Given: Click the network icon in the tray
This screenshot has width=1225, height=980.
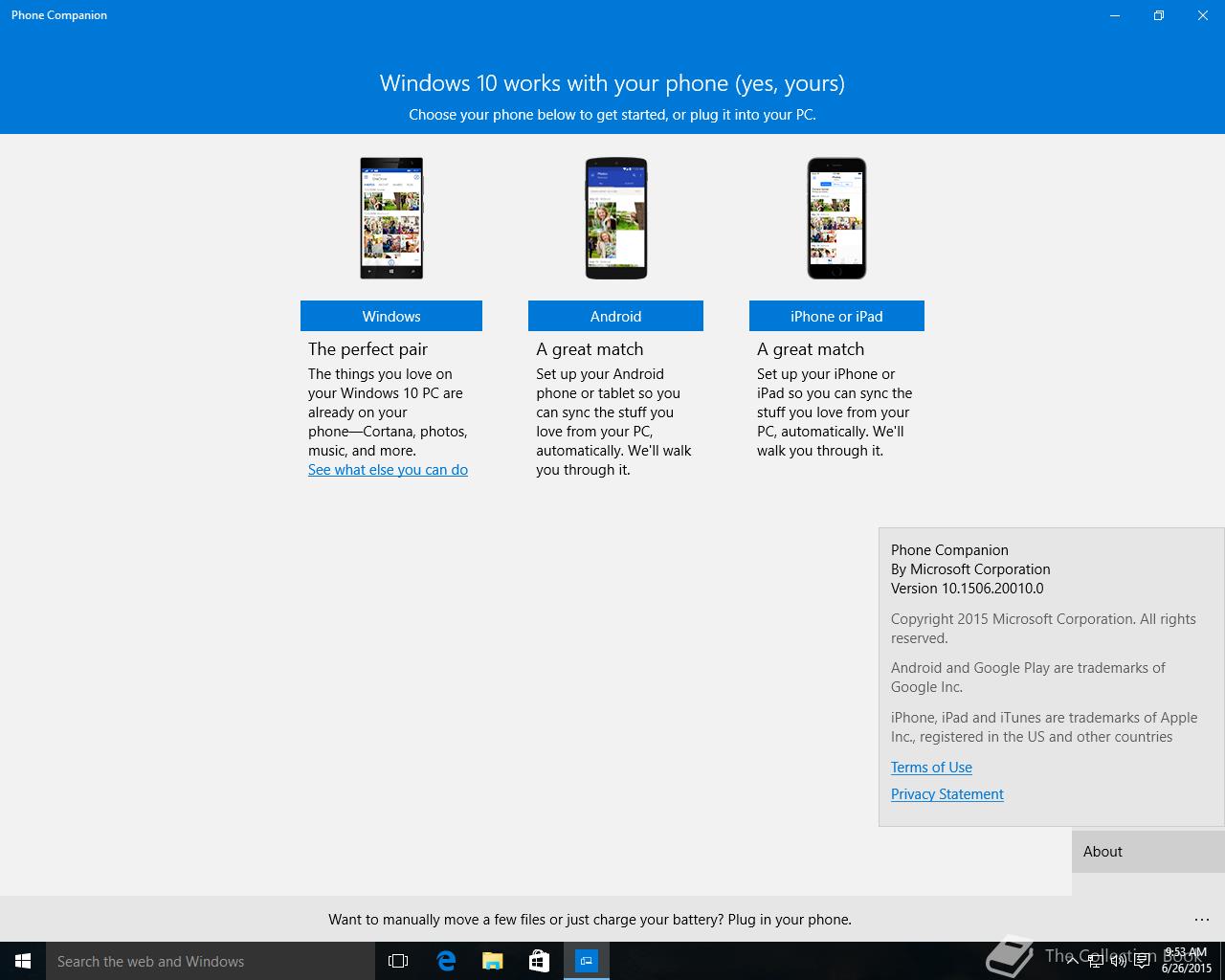Looking at the screenshot, I should pyautogui.click(x=1095, y=961).
